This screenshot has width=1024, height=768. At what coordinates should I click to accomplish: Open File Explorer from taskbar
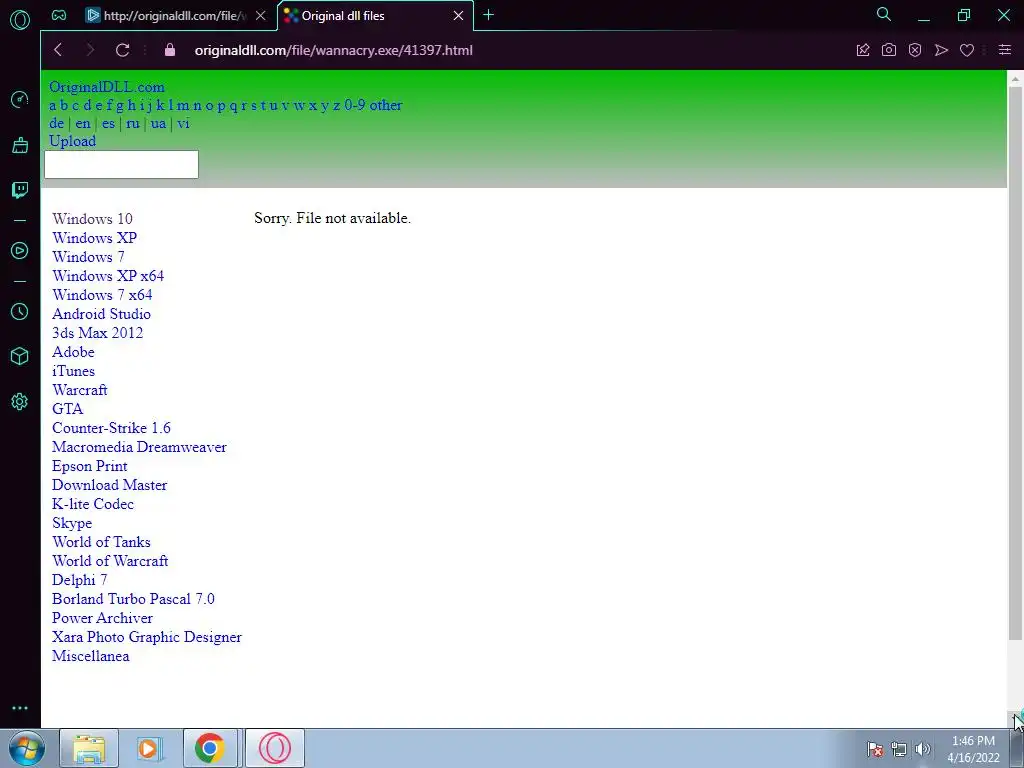pos(89,748)
